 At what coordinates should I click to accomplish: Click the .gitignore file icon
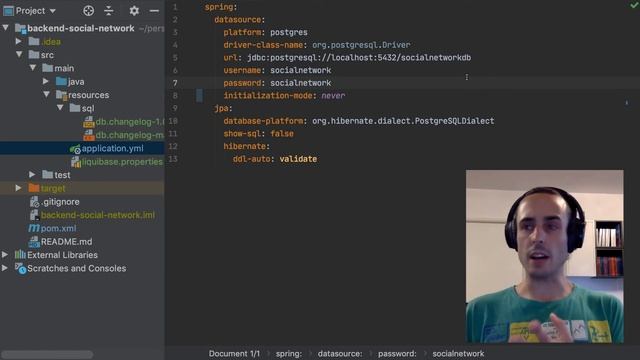(34, 202)
